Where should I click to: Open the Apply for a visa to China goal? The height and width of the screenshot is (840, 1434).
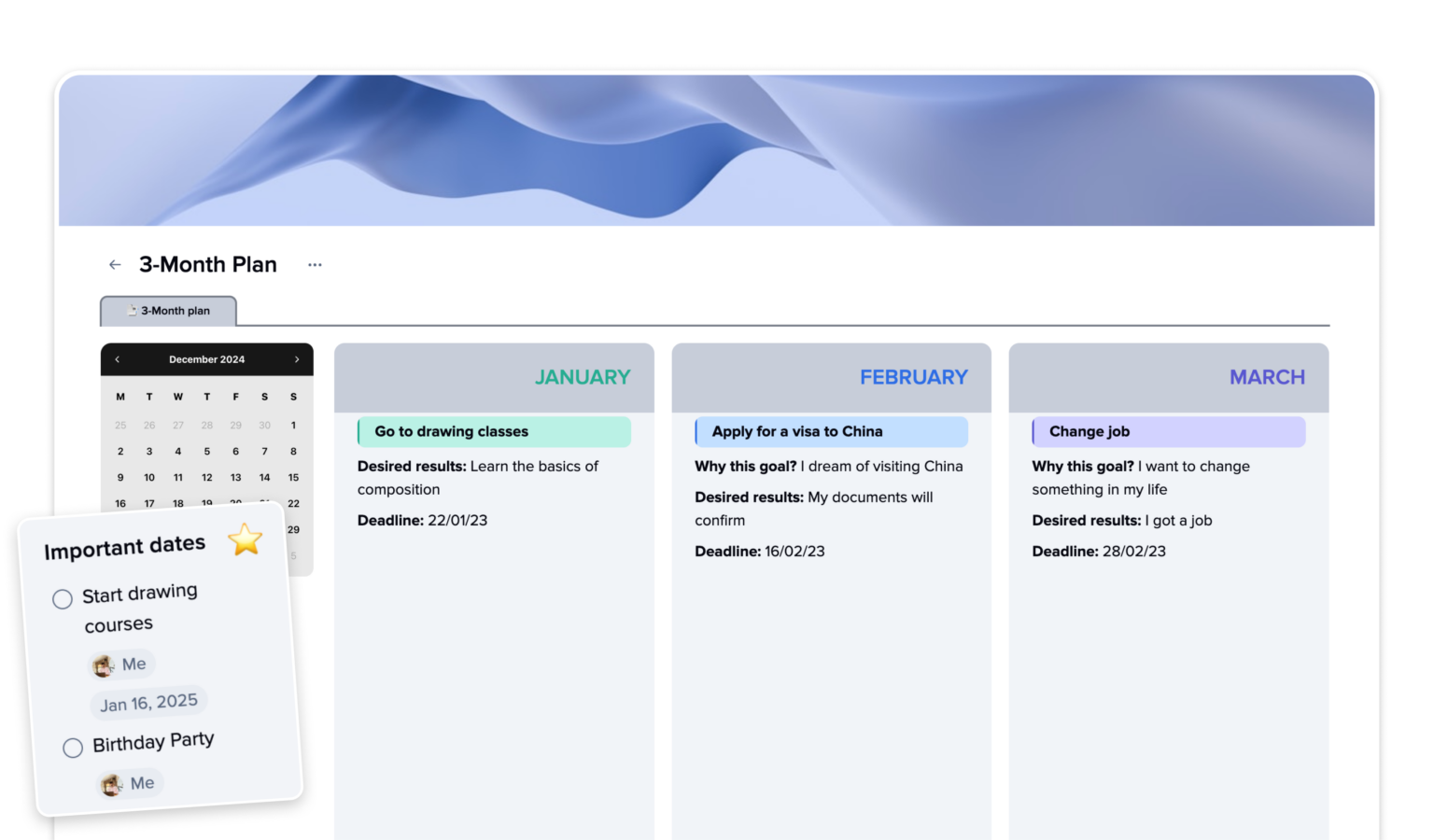(x=796, y=431)
